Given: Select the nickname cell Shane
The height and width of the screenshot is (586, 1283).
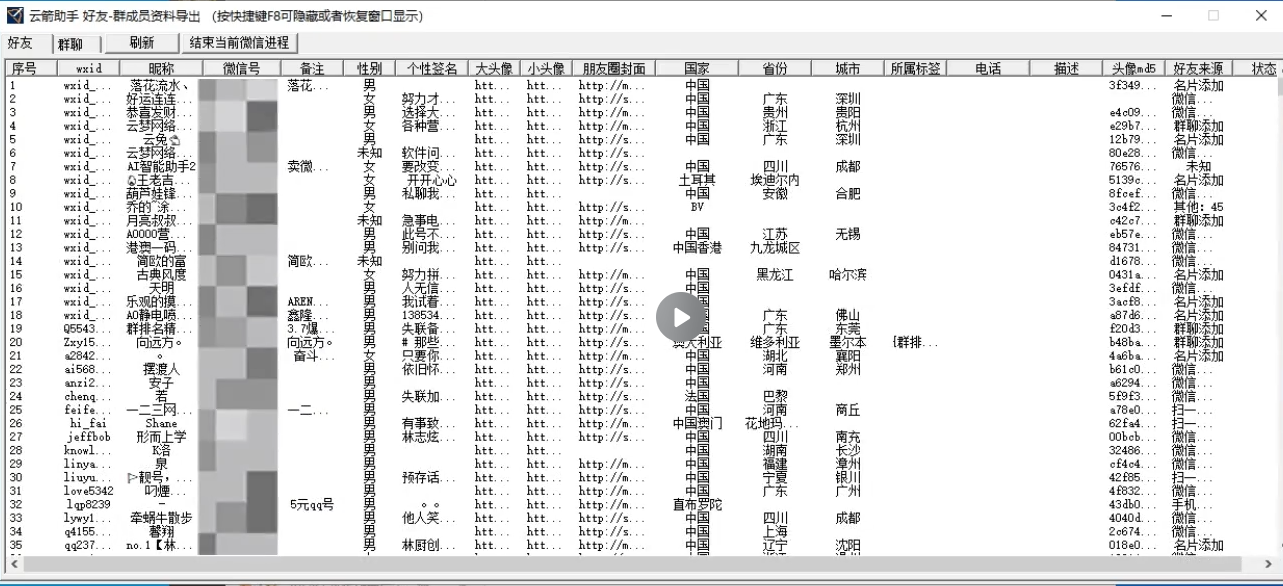Looking at the screenshot, I should tap(161, 423).
